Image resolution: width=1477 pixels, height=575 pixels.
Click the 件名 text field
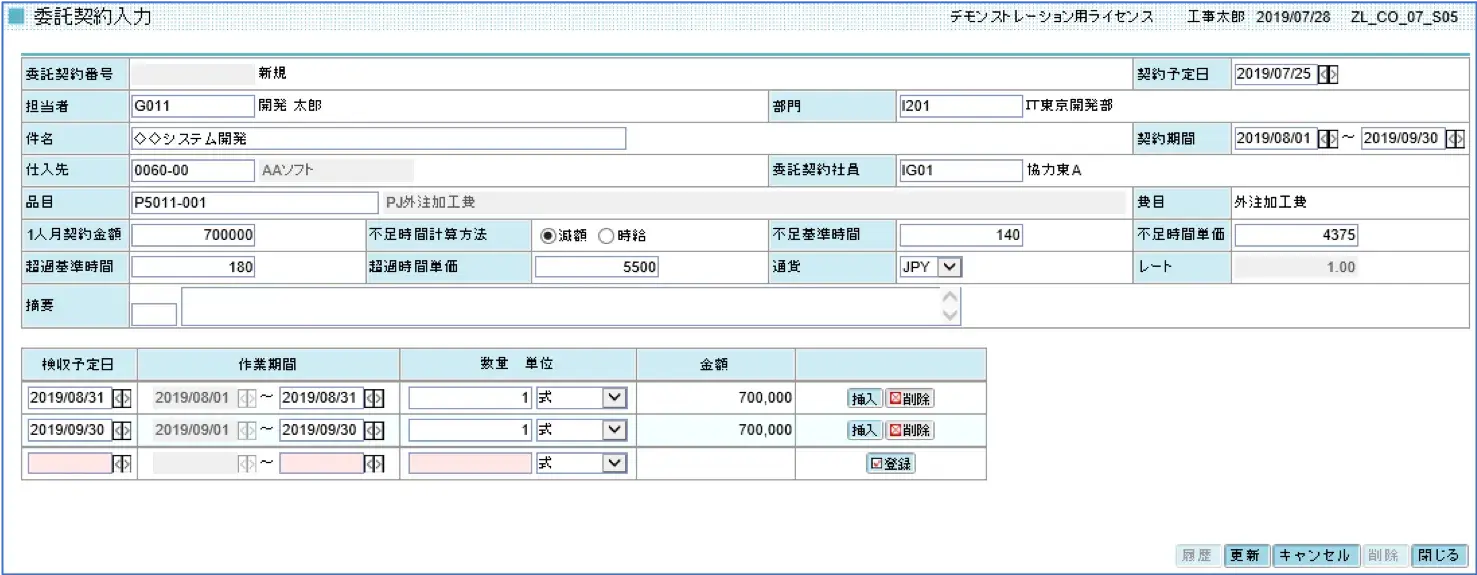378,138
